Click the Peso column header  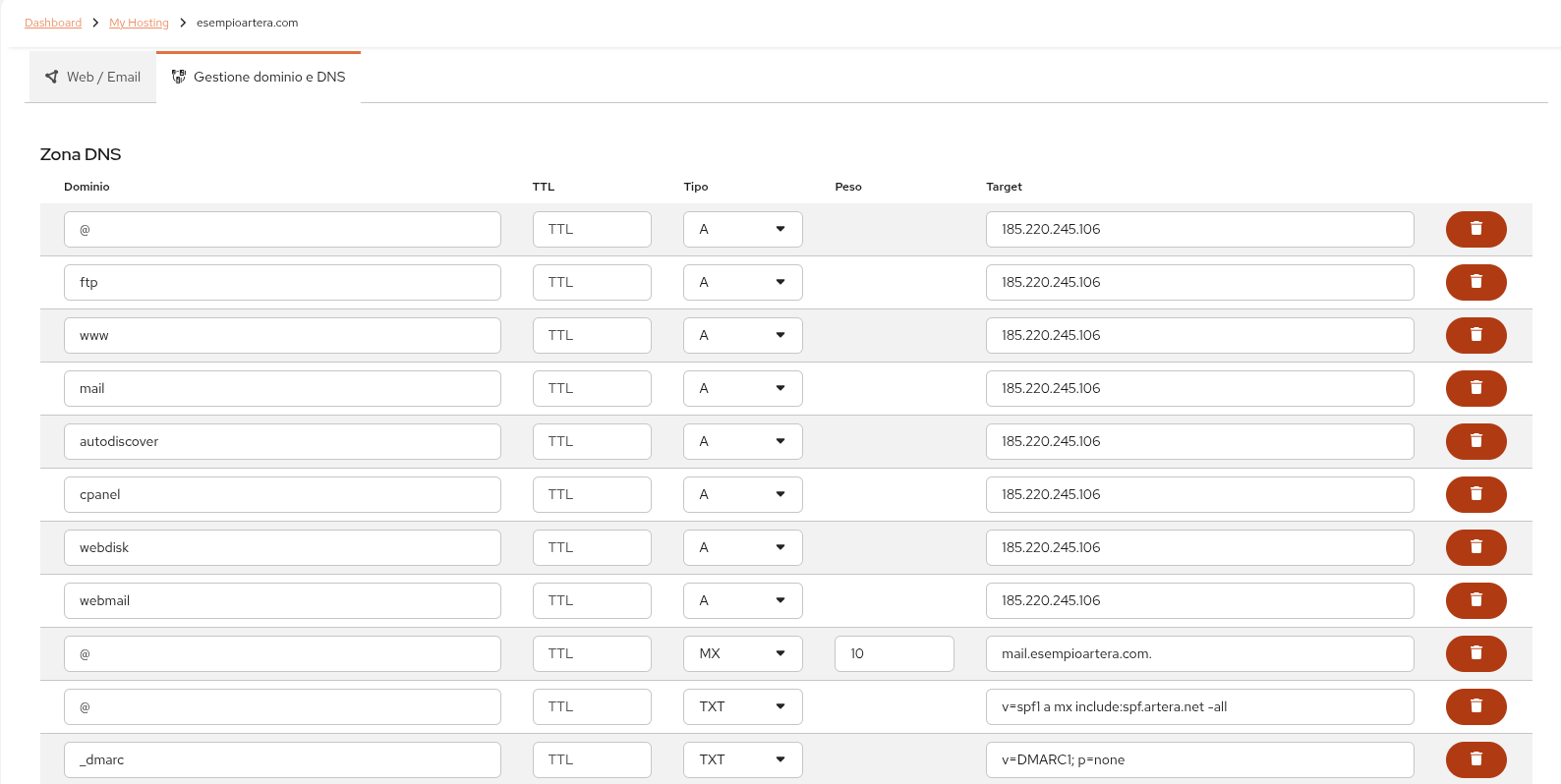coord(848,187)
